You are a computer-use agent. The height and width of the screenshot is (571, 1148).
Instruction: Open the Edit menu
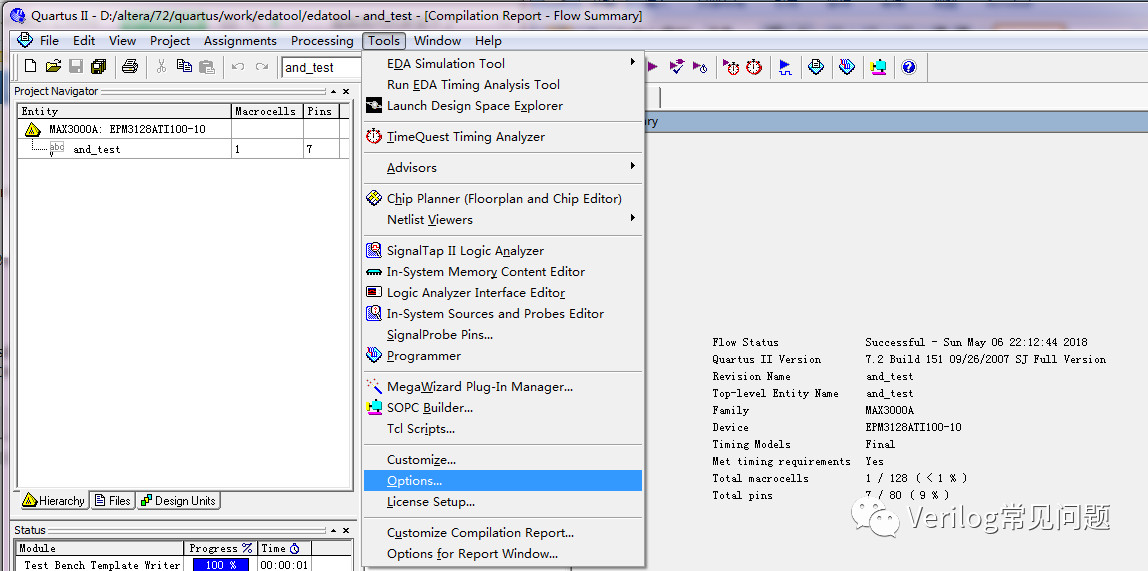click(x=84, y=41)
